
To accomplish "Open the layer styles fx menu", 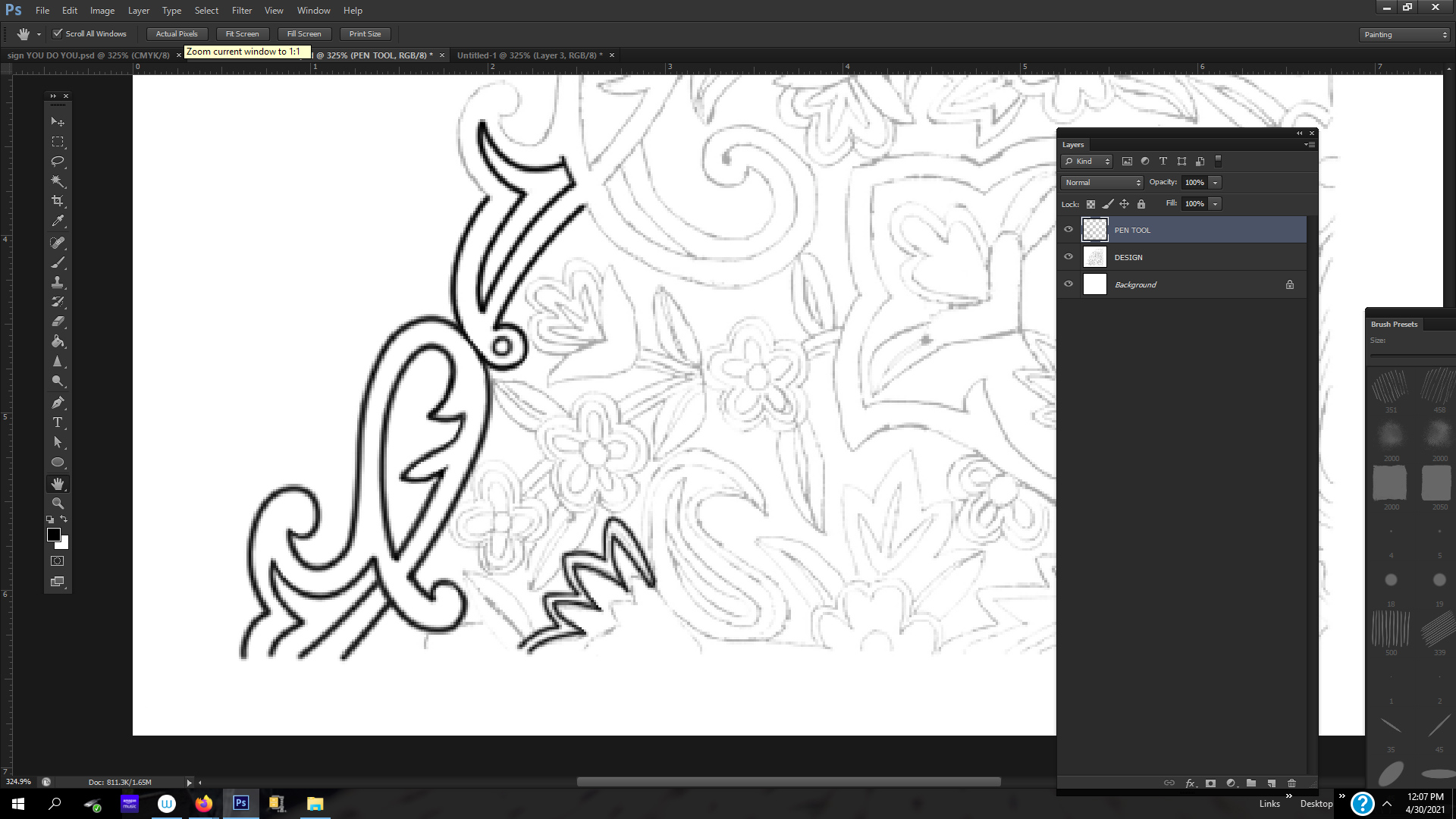I will click(x=1191, y=783).
